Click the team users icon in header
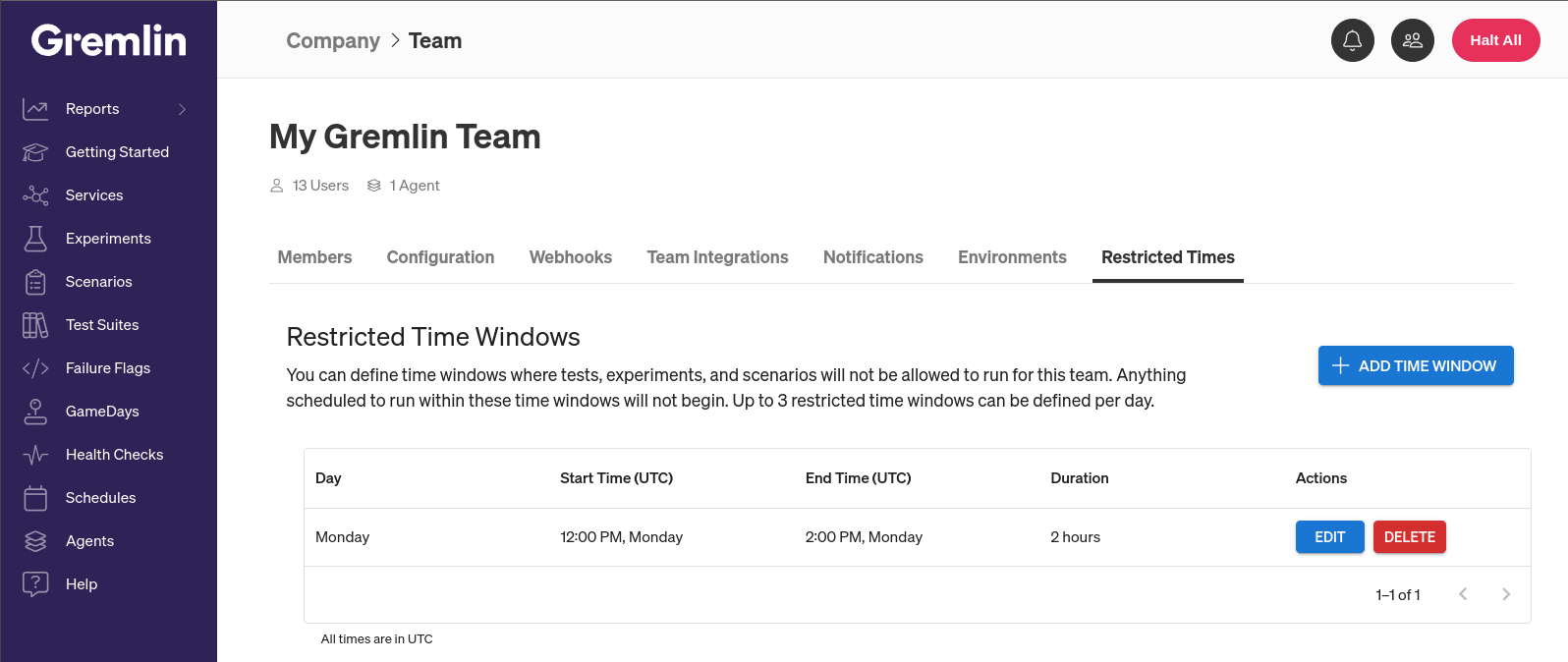 (x=1413, y=40)
